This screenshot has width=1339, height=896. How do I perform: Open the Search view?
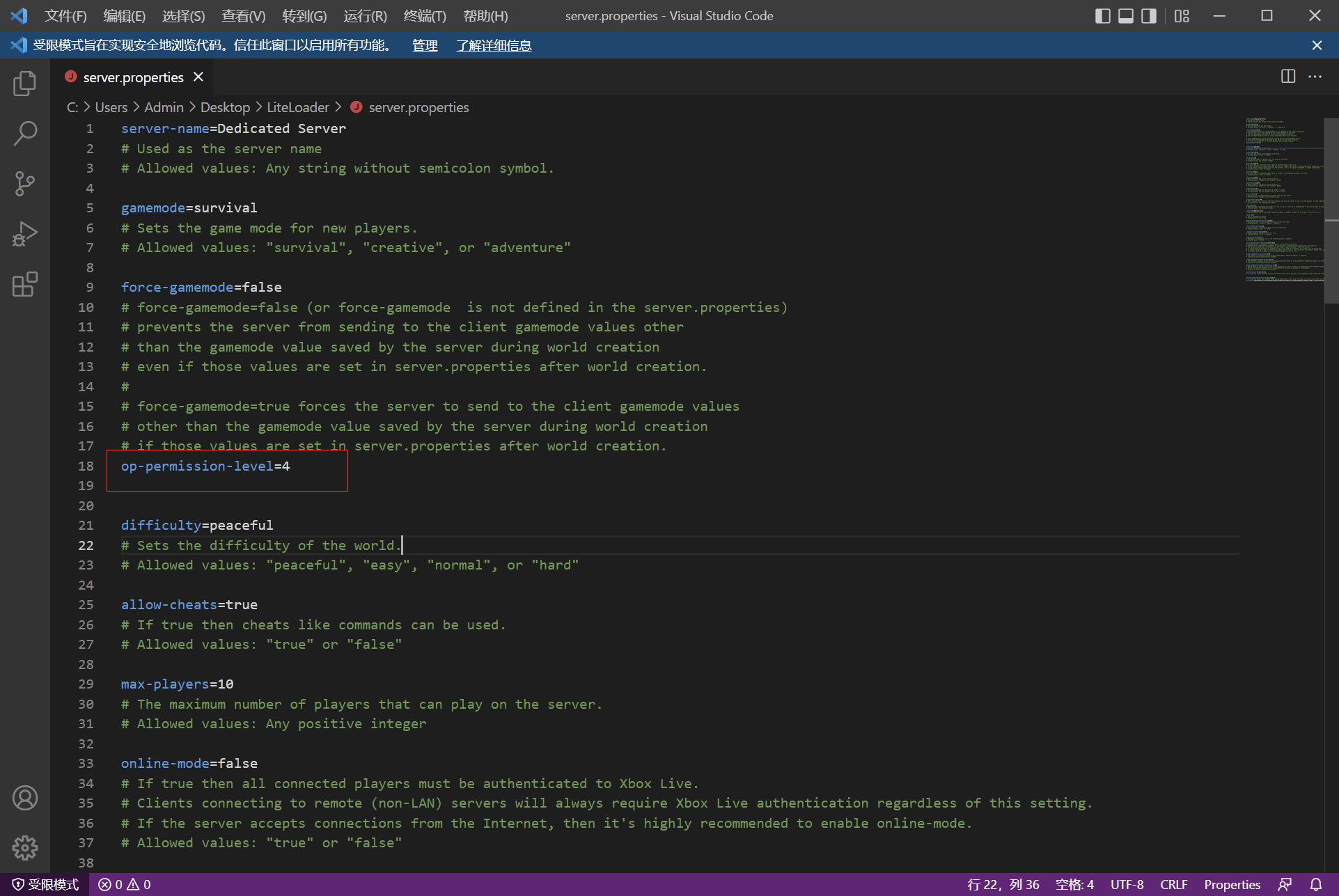coord(25,133)
